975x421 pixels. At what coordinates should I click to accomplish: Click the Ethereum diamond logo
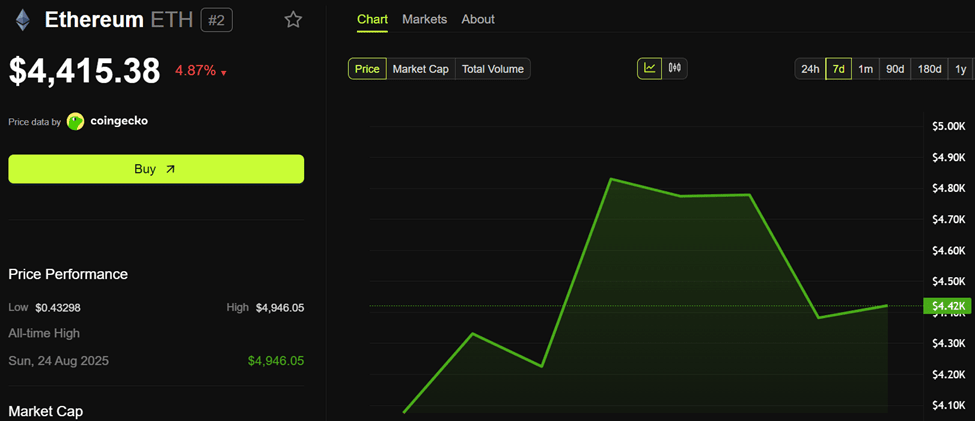[x=22, y=20]
